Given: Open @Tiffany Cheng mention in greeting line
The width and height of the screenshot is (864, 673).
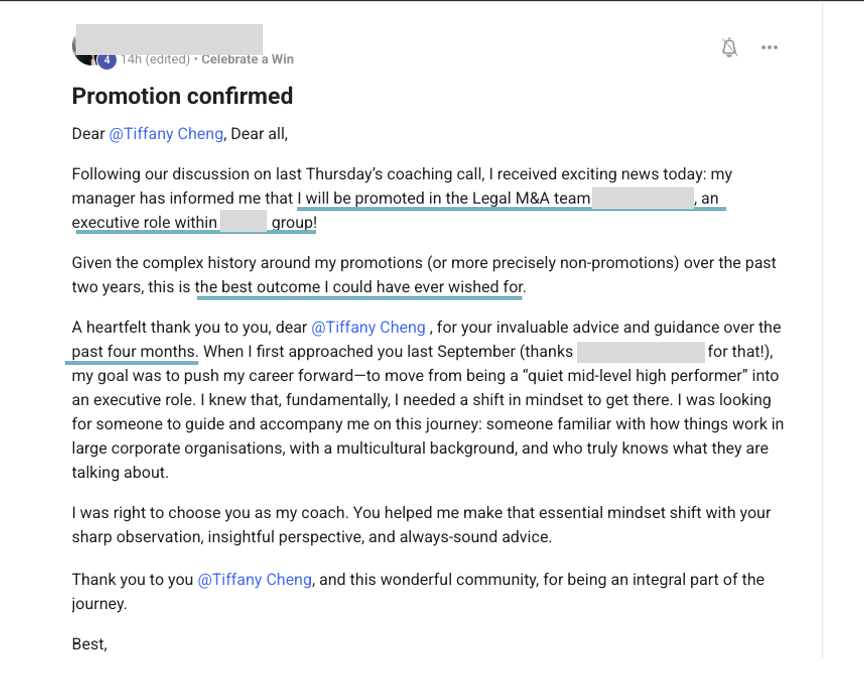Looking at the screenshot, I should click(166, 134).
